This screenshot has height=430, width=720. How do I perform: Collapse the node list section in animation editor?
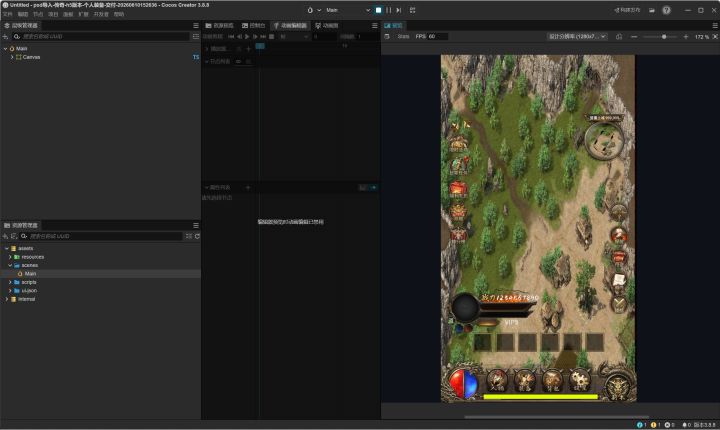(x=207, y=61)
